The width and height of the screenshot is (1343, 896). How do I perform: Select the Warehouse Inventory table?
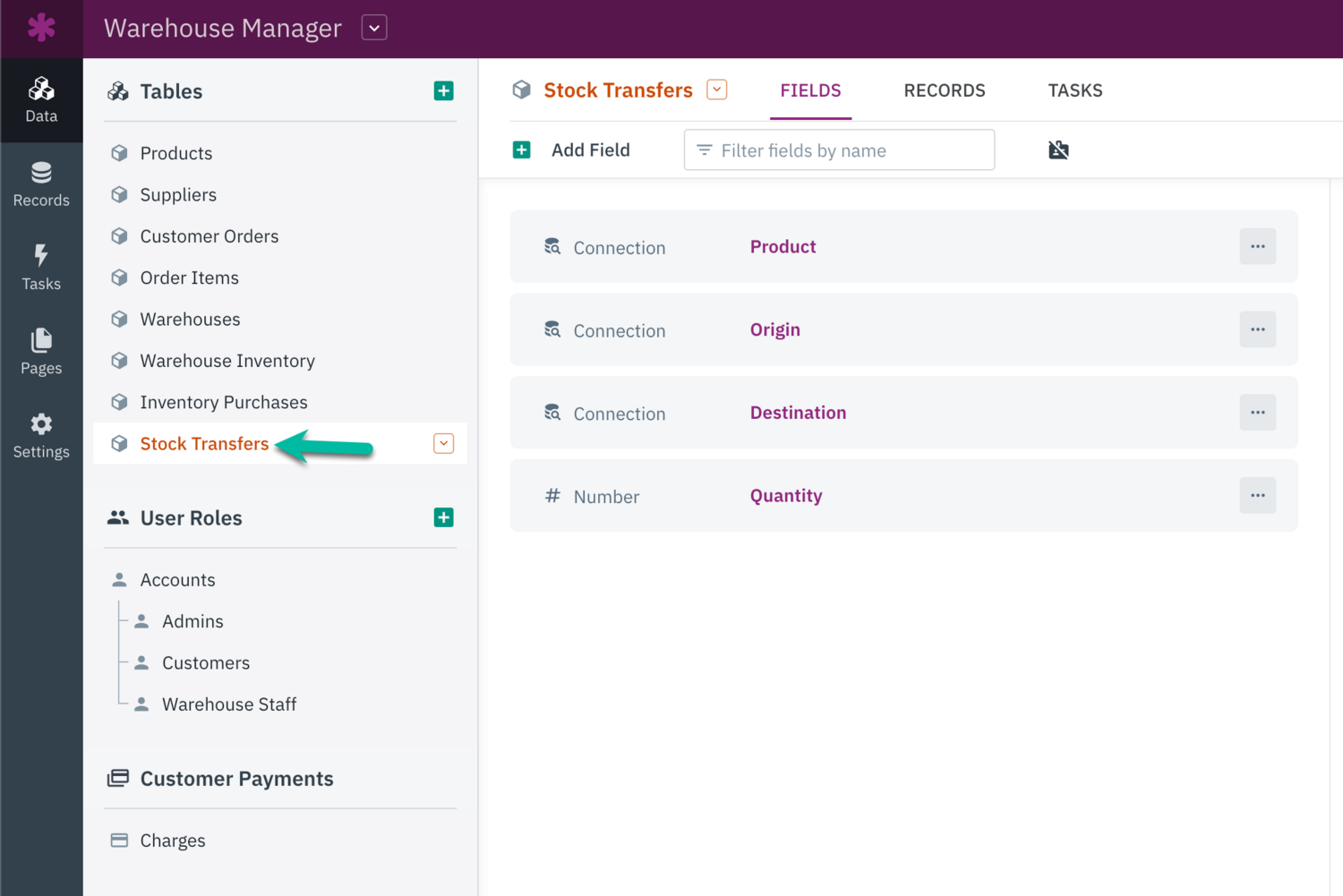[x=227, y=361]
